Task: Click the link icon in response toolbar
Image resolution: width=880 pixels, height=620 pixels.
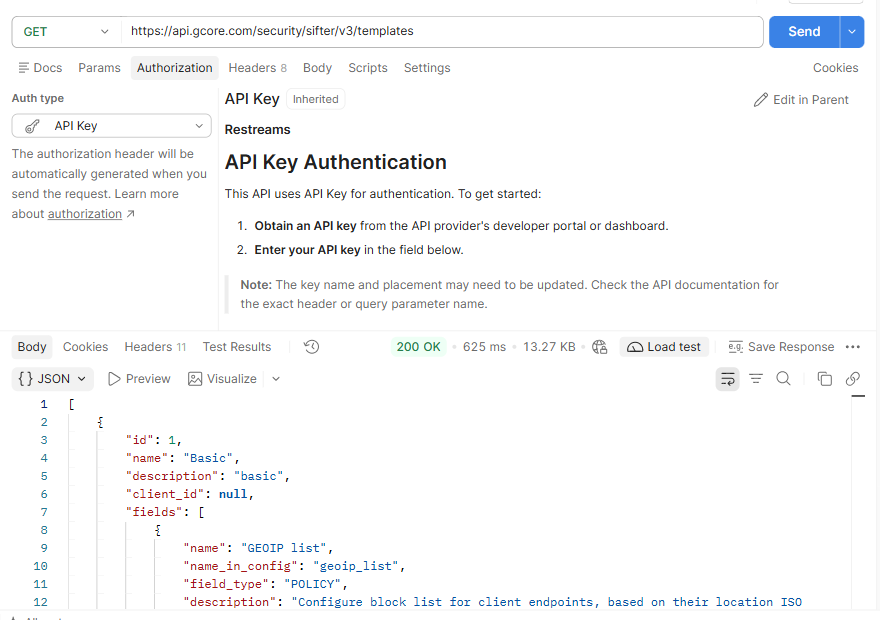Action: pos(852,379)
